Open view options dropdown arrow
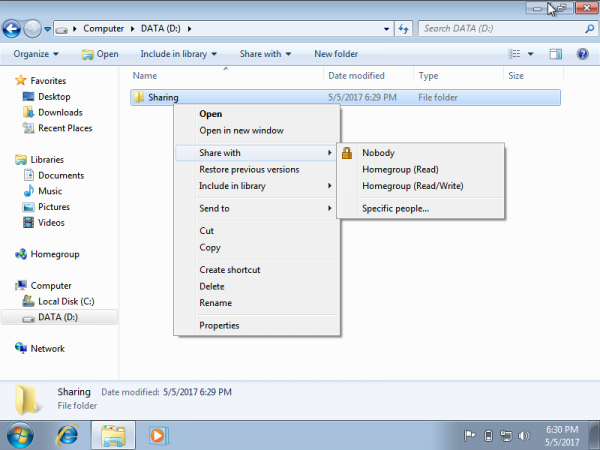 (x=531, y=54)
